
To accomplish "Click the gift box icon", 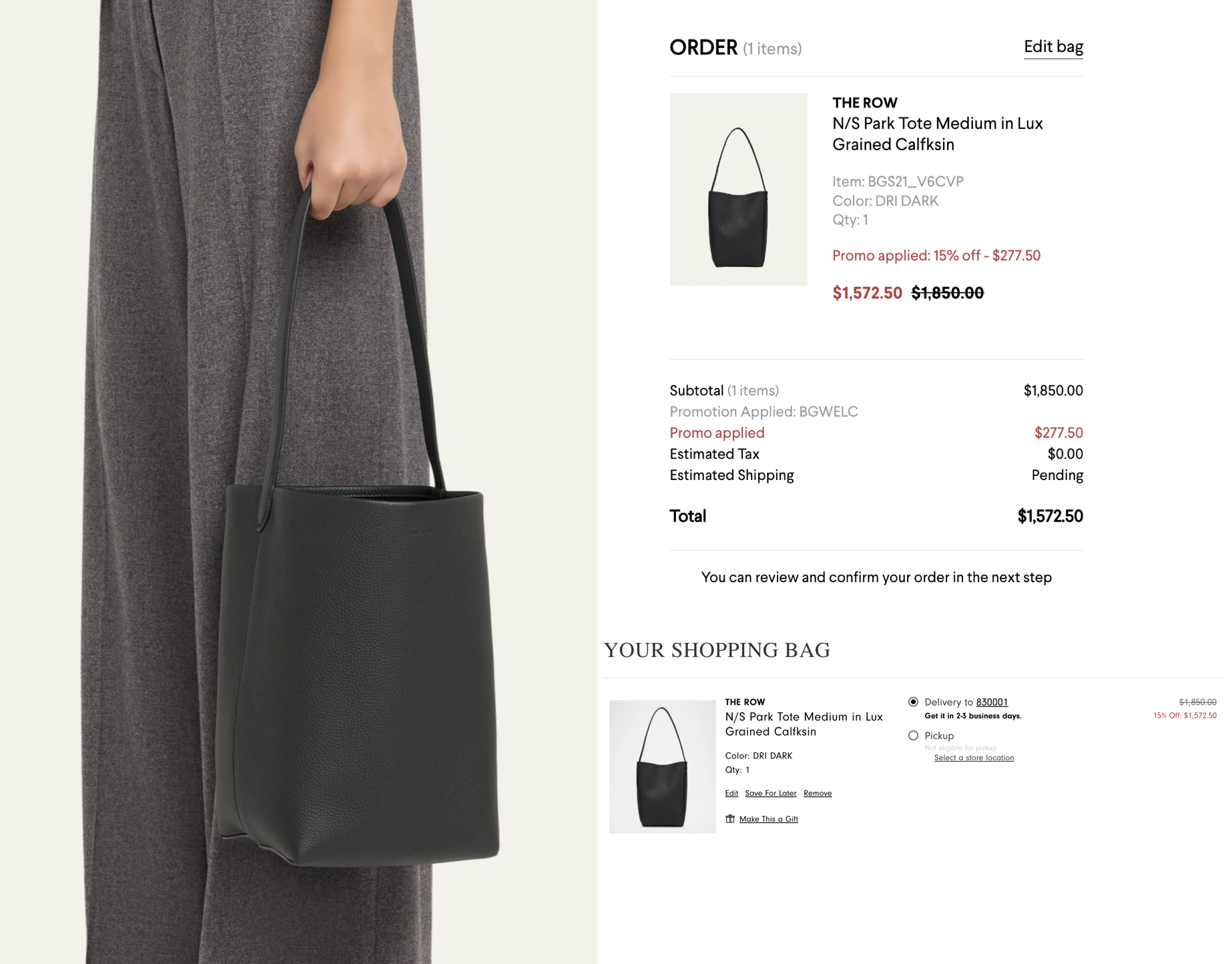I will 730,818.
